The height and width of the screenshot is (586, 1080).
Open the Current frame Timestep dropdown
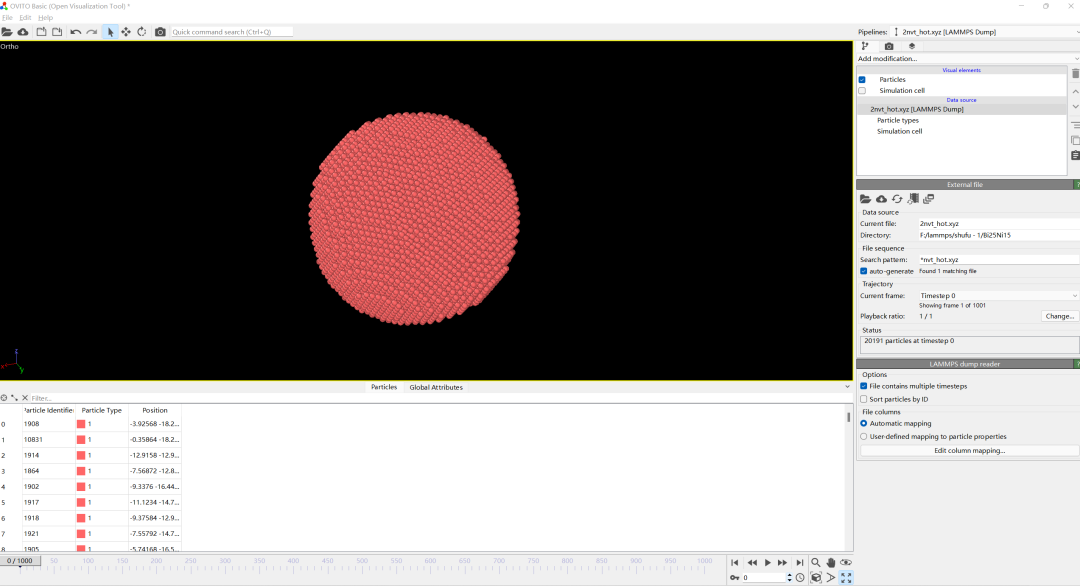point(999,295)
